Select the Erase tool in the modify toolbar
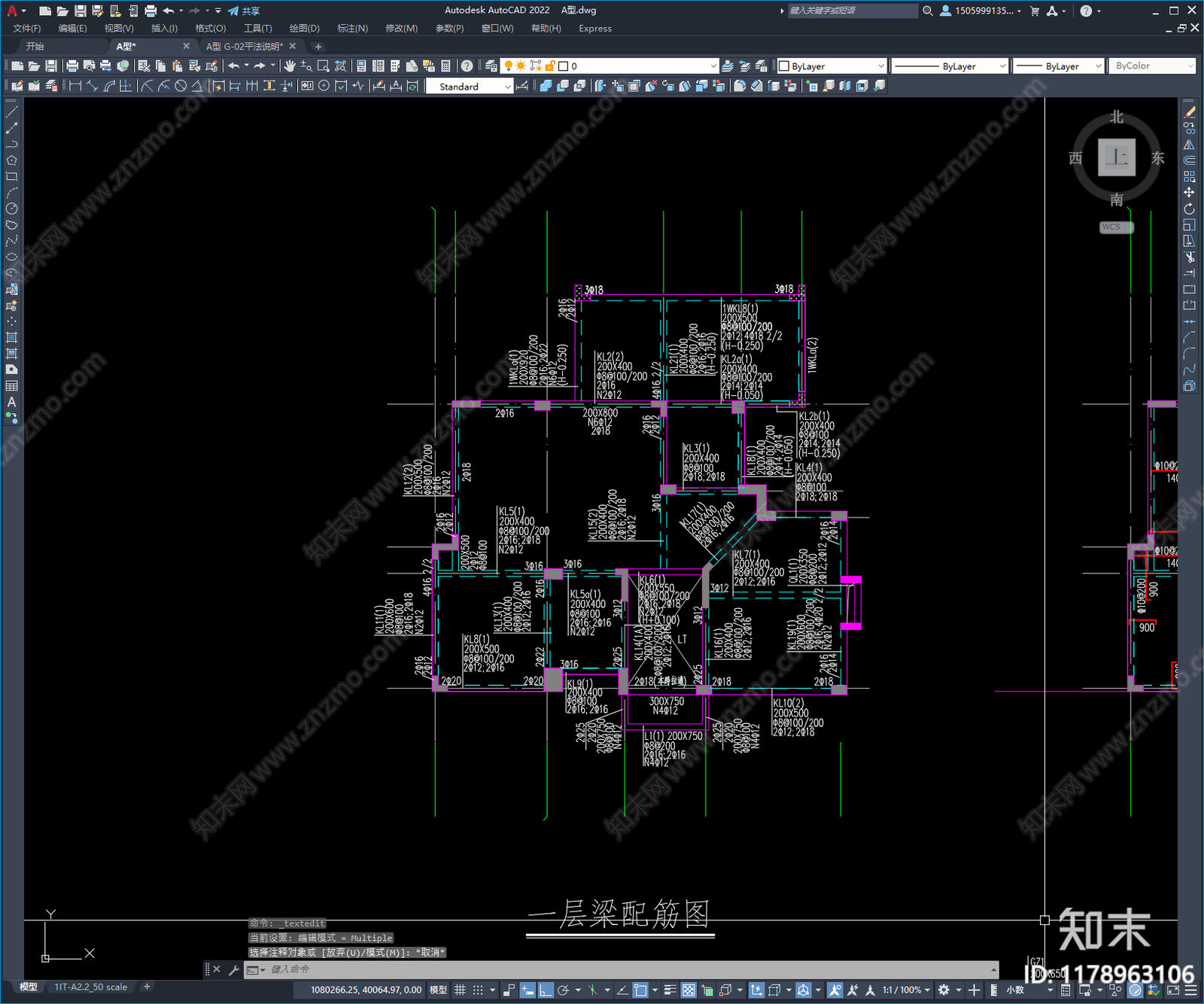 pos(1189,112)
